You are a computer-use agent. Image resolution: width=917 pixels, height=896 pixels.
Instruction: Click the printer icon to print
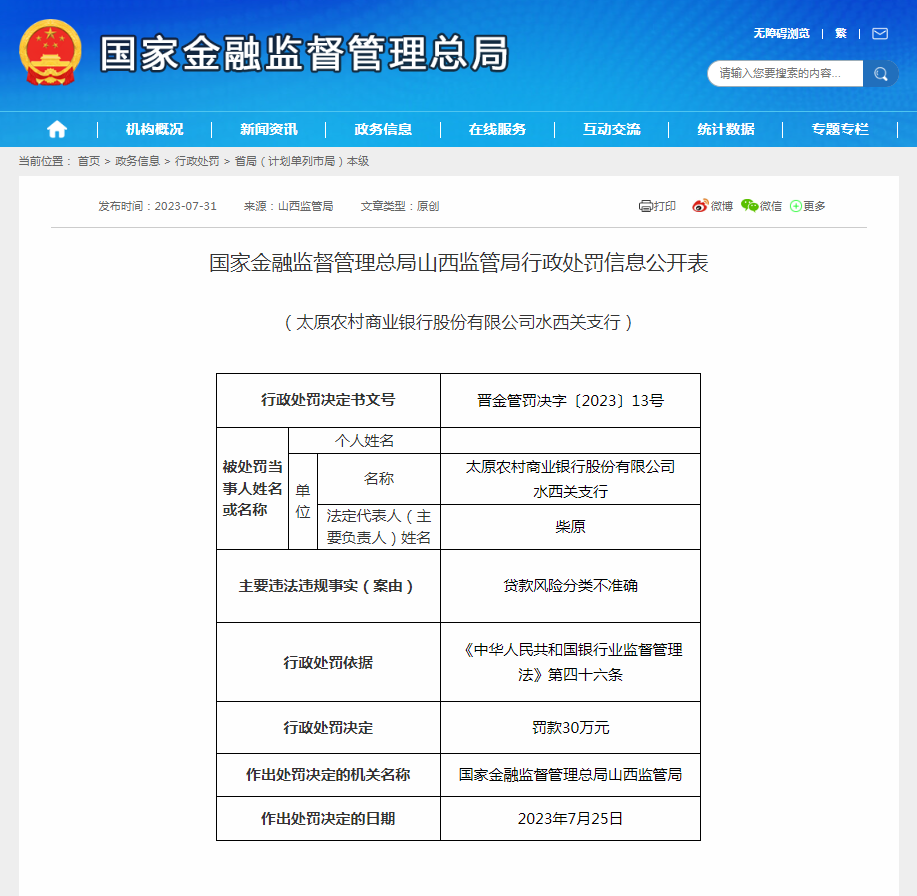[645, 206]
